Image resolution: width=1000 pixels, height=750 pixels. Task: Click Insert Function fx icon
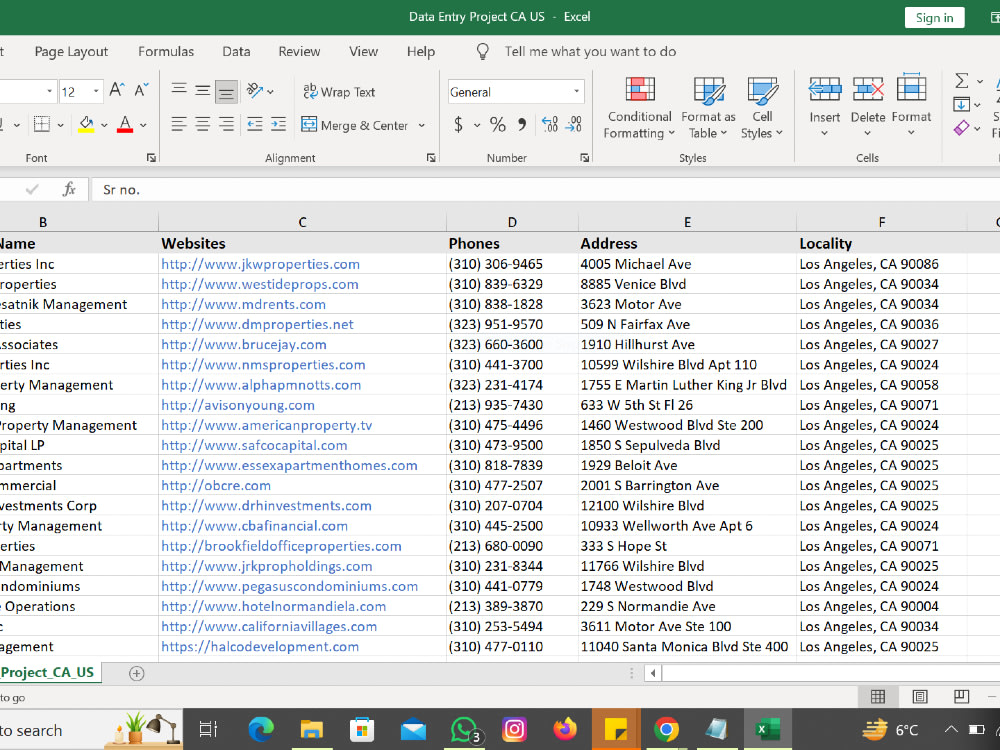[x=69, y=189]
